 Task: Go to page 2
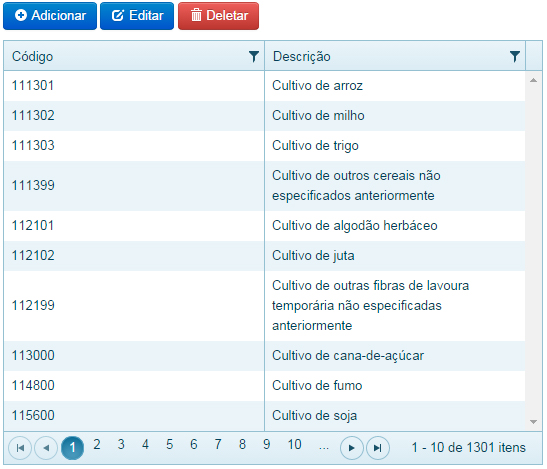[97, 445]
